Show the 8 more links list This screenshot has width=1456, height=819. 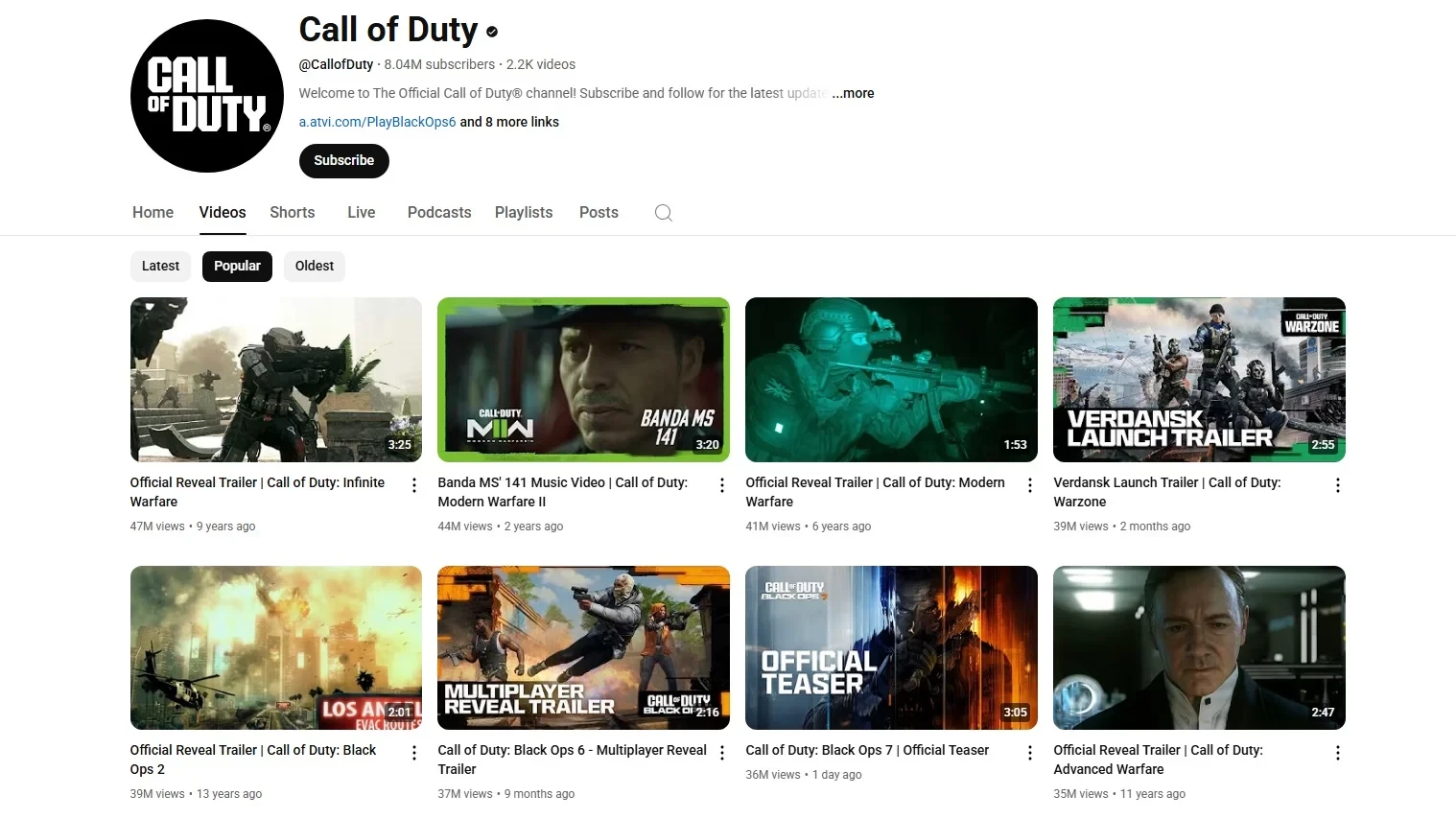(509, 122)
